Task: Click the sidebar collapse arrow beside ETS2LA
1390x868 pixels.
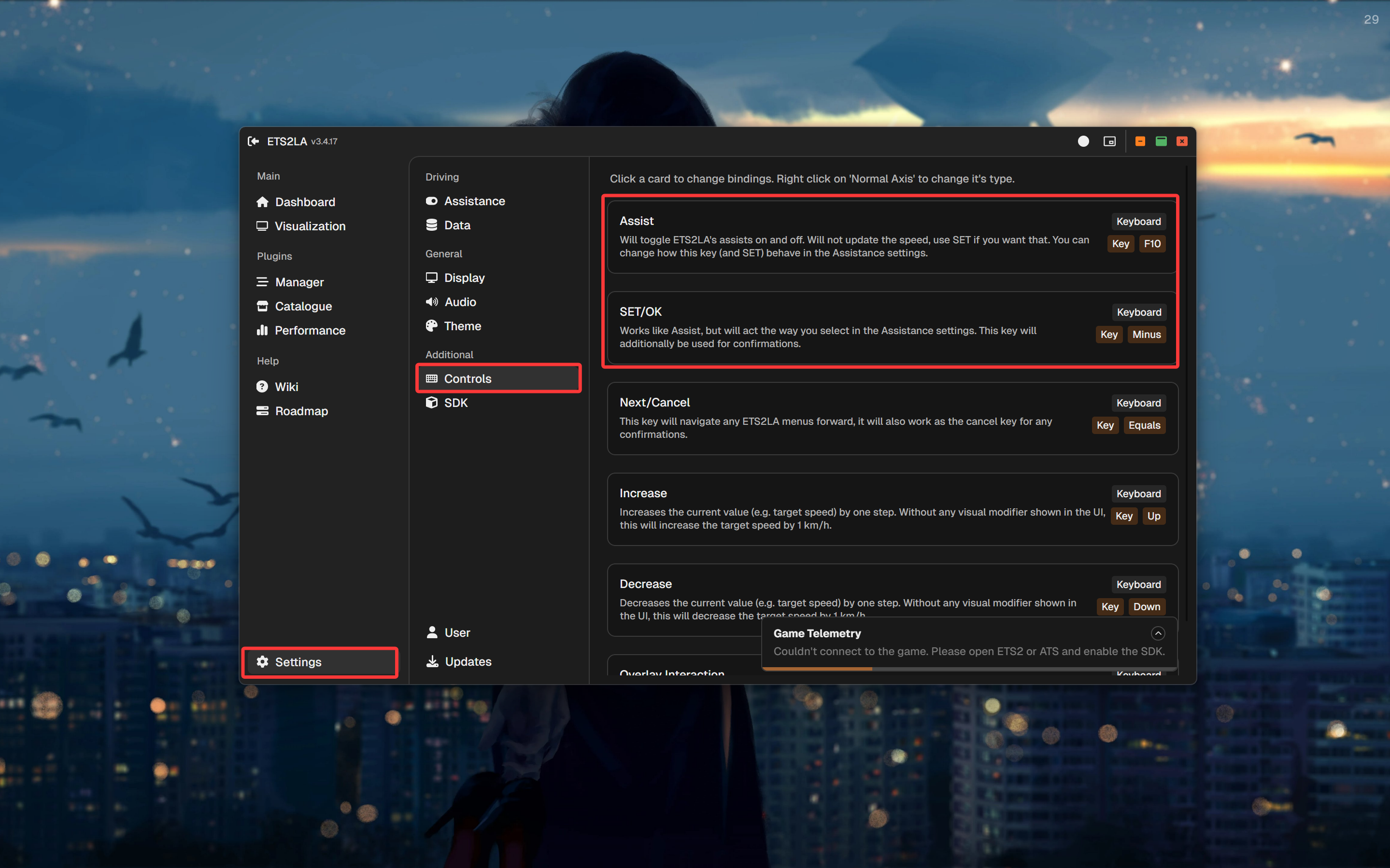Action: 253,141
